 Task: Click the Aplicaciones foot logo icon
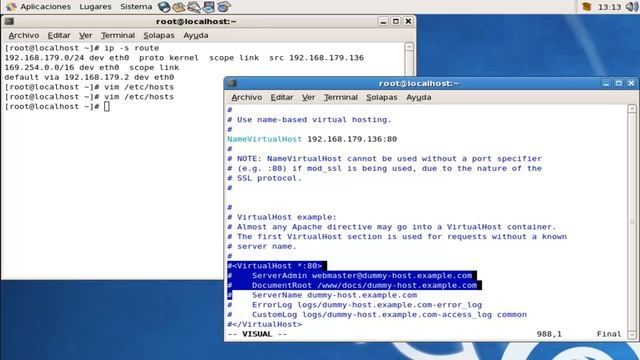pos(11,7)
